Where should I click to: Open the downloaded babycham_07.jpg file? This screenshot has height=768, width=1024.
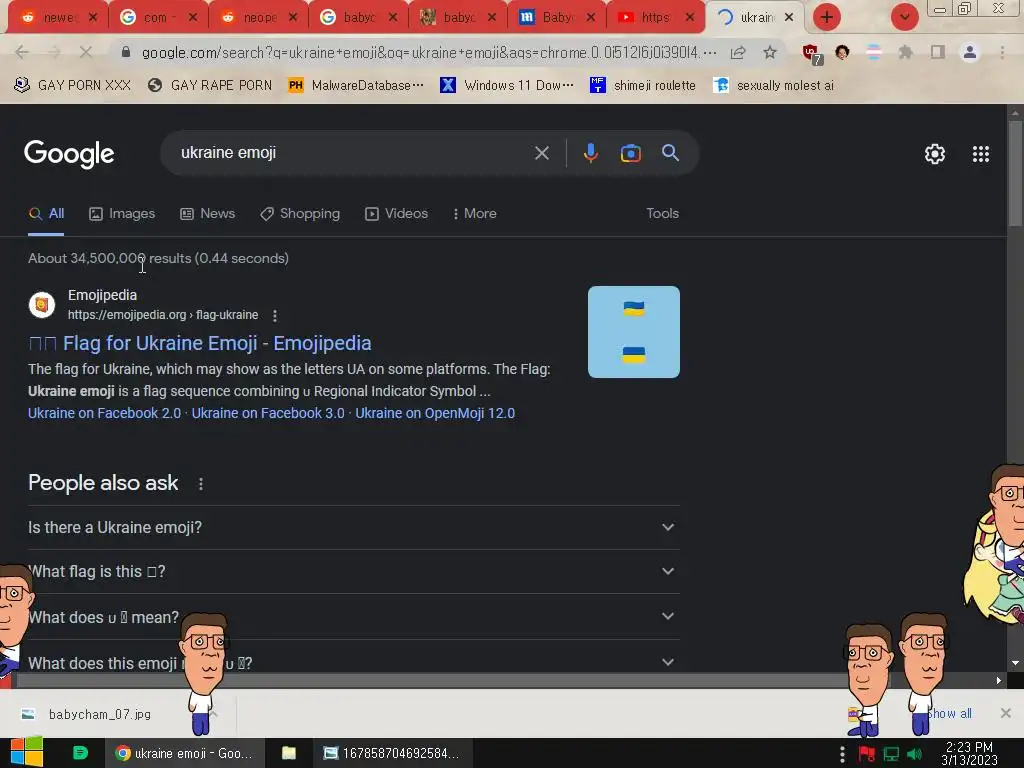[100, 714]
